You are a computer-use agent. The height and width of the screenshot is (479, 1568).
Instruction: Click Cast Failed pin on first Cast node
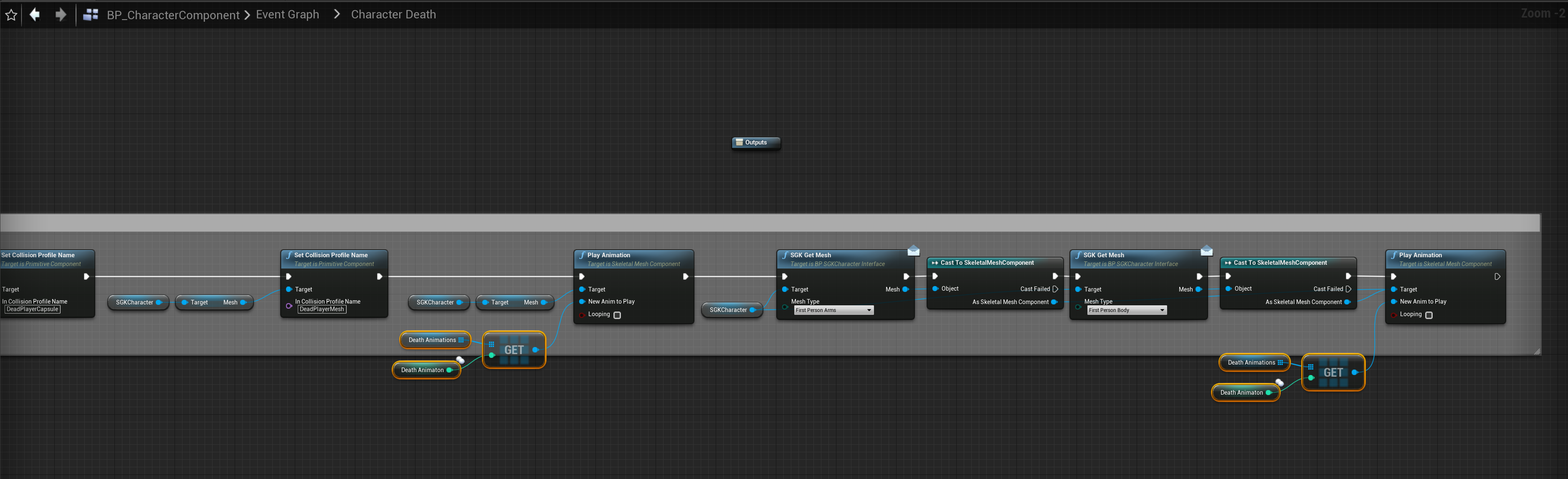(x=1055, y=289)
